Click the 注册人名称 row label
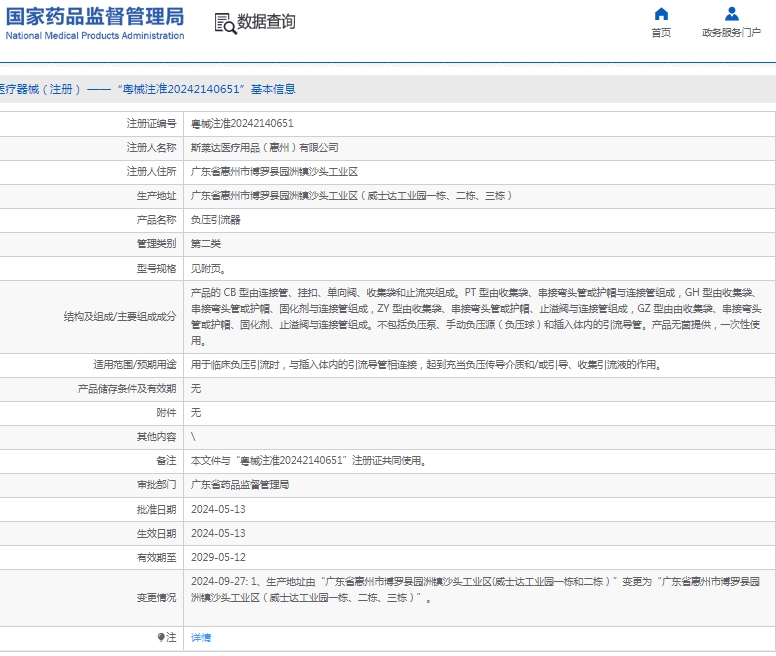 click(151, 147)
